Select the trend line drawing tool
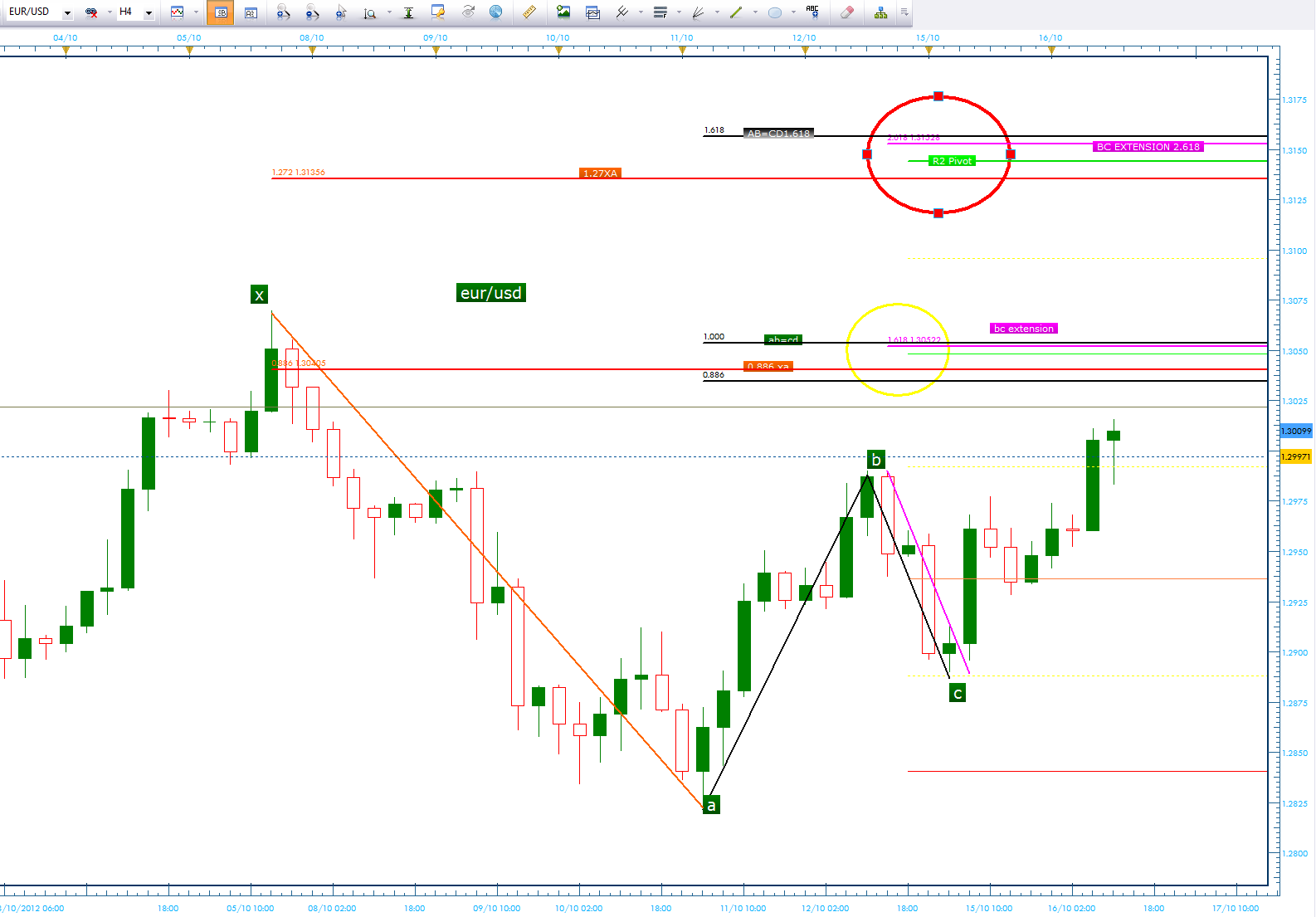Screen dimensions: 1316x917 click(x=736, y=12)
